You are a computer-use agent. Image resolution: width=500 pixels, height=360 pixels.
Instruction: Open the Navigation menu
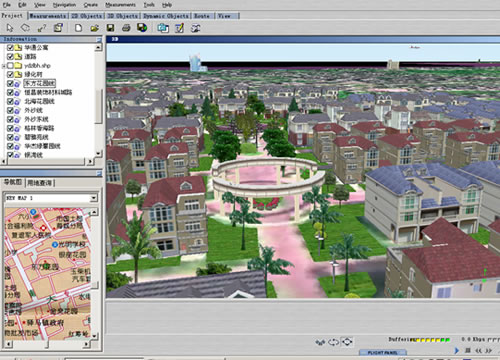64,5
